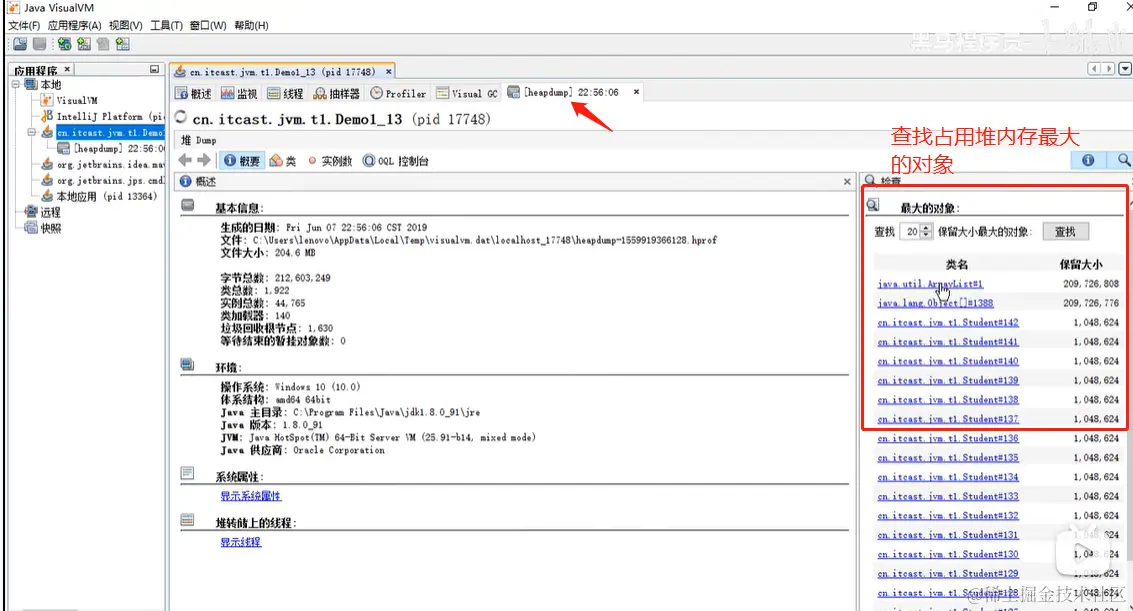Open the Student#142 object link
This screenshot has height=611, width=1133.
click(948, 323)
